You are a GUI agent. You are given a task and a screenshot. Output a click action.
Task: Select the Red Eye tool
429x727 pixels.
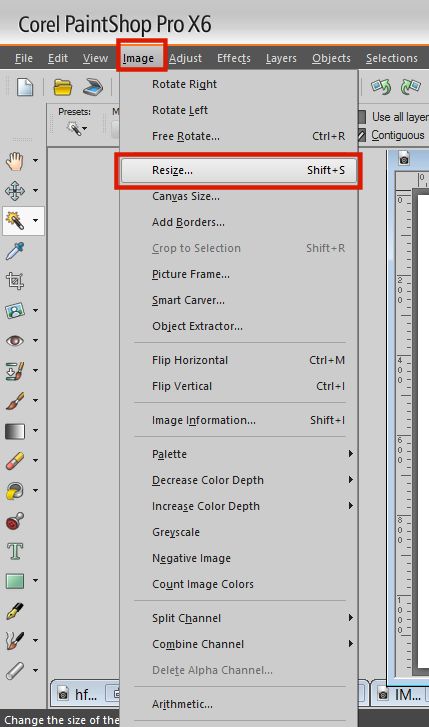[x=15, y=341]
